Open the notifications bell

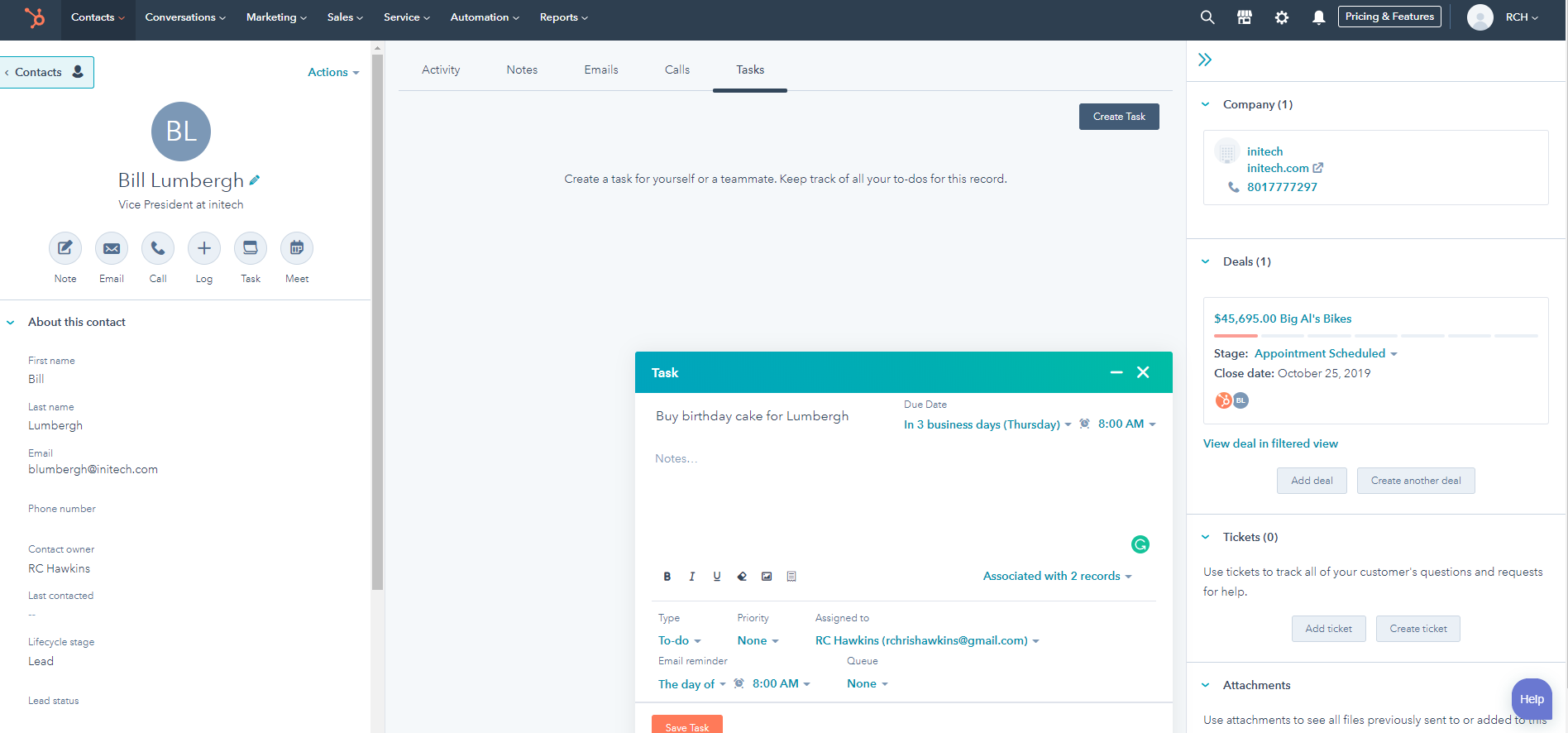[x=1318, y=17]
